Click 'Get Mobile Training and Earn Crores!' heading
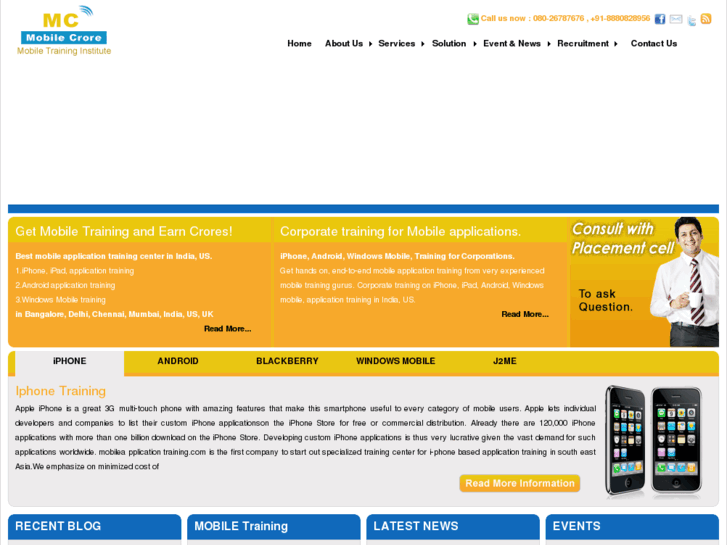Screen dimensions: 727x545 (x=124, y=231)
